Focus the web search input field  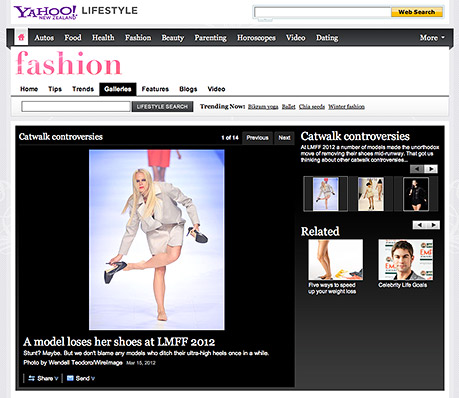[x=322, y=12]
